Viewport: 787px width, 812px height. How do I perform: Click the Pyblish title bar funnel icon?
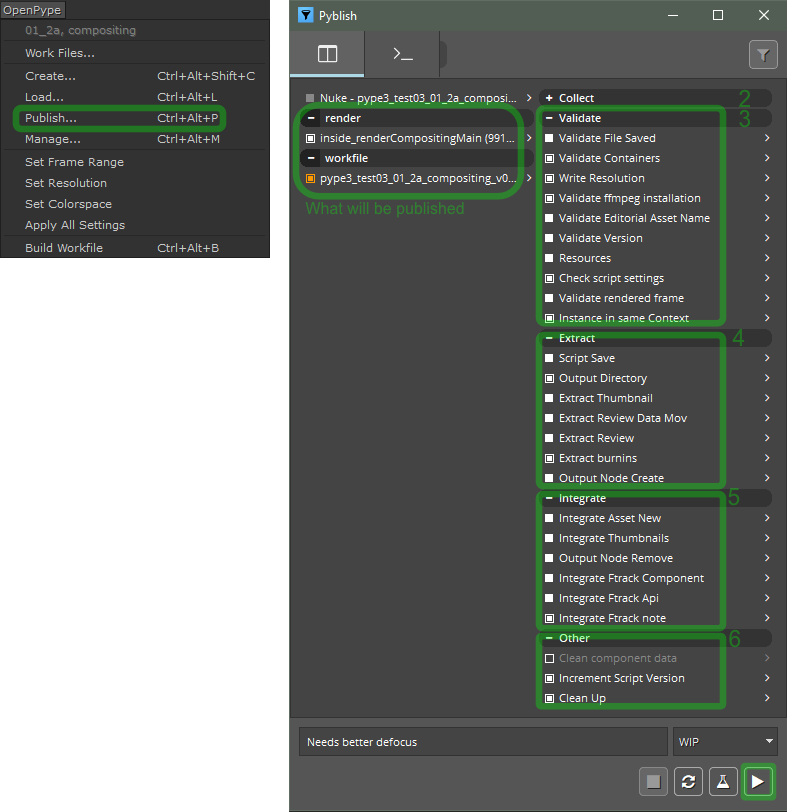306,16
